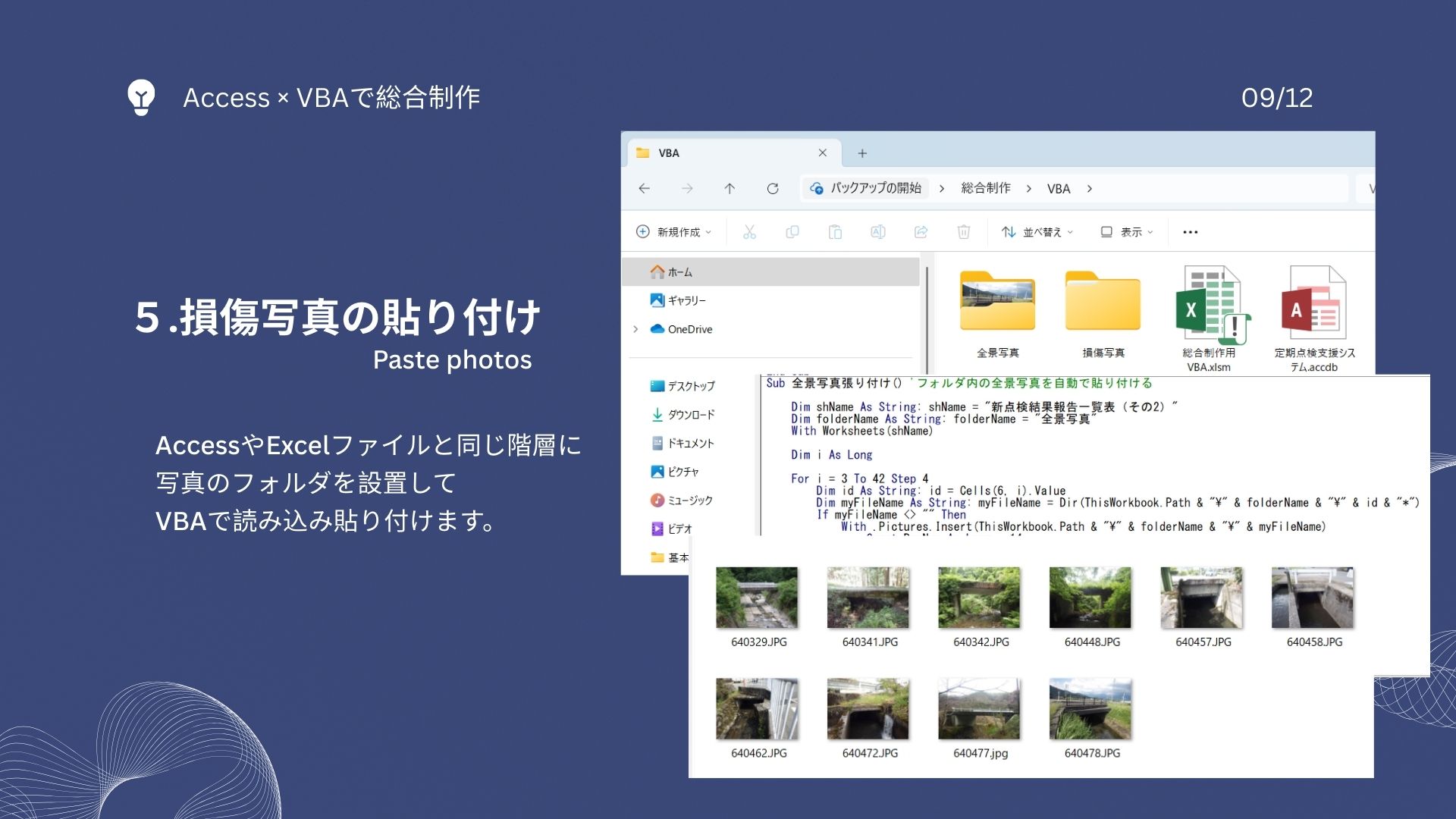Expand the OneDrive tree node

[635, 329]
